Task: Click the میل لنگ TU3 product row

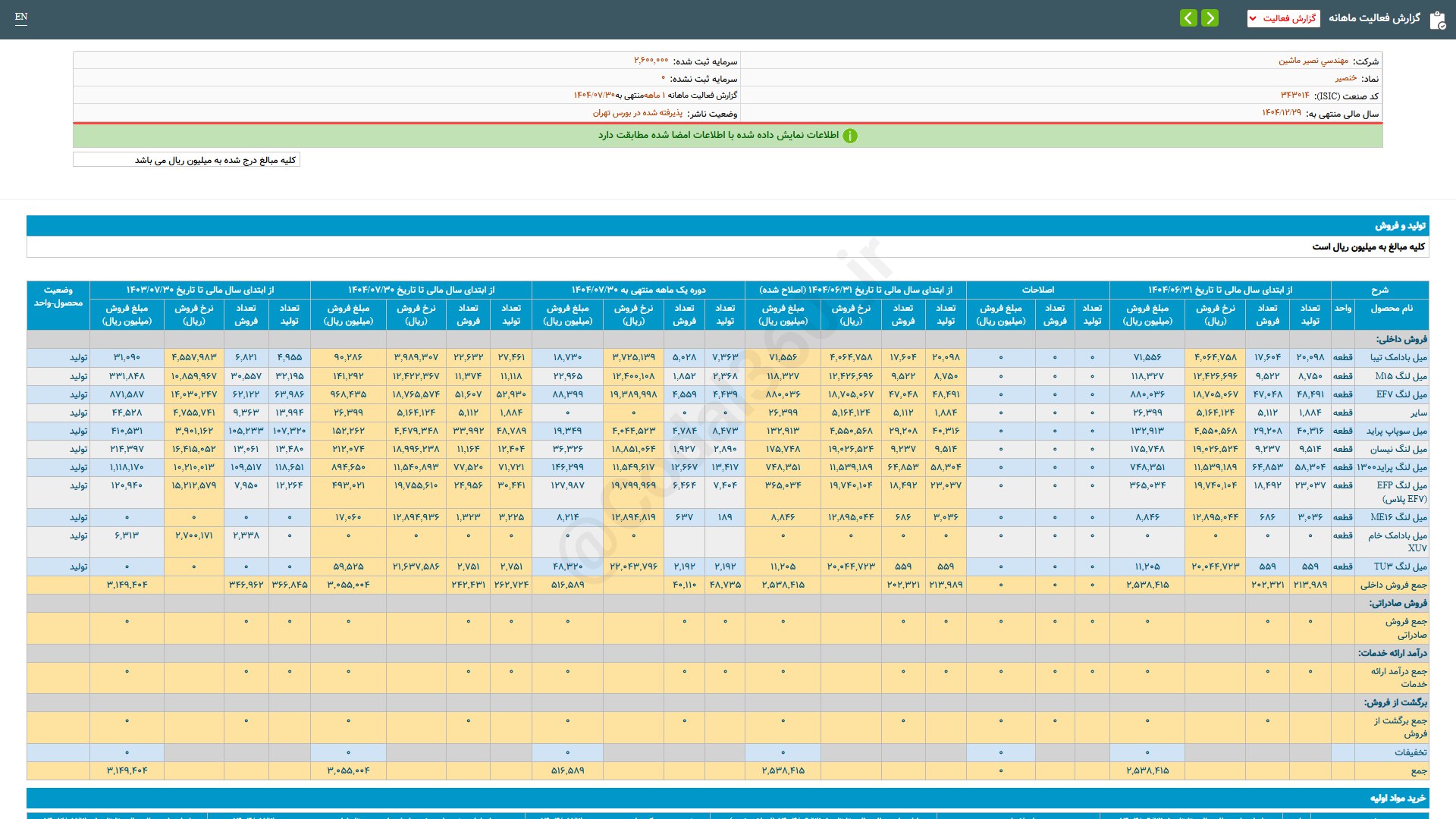Action: 1400,566
